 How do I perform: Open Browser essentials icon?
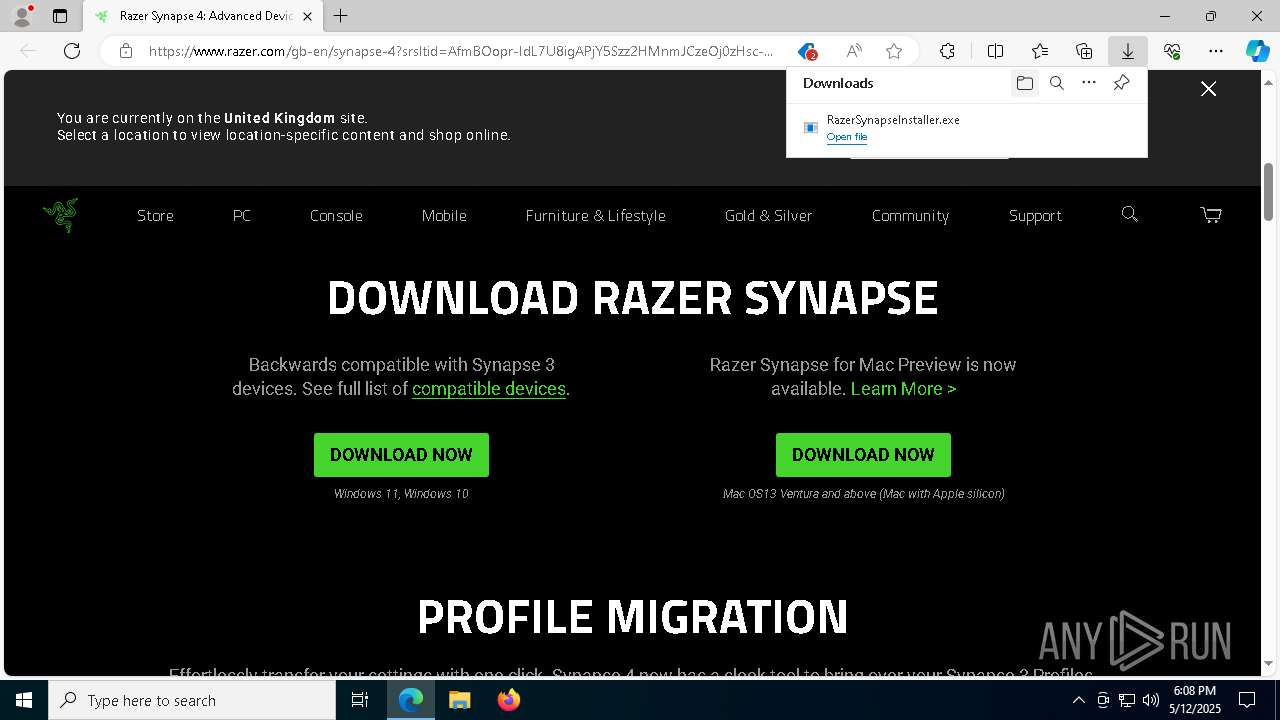pyautogui.click(x=1172, y=51)
